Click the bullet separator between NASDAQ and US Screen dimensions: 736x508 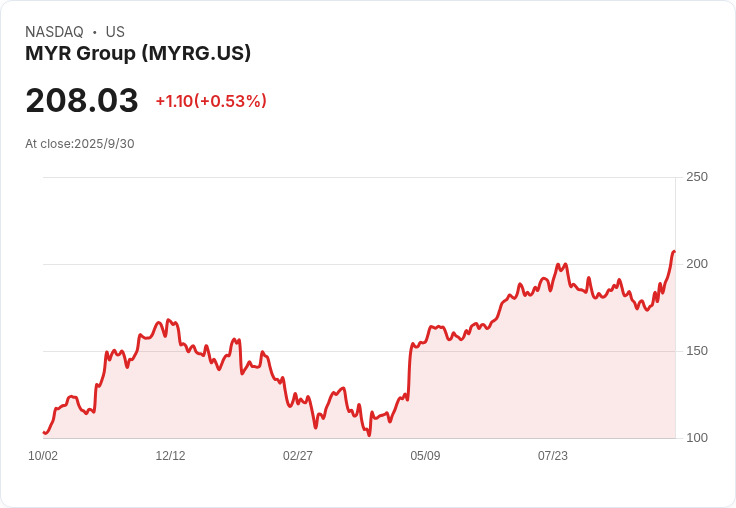click(95, 32)
